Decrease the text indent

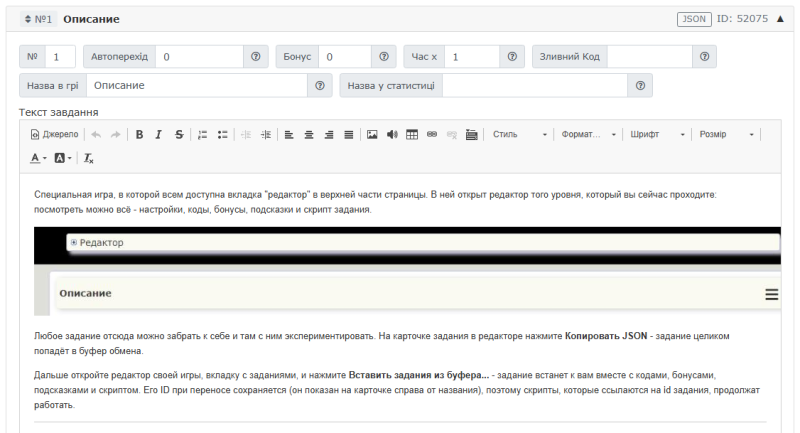246,135
